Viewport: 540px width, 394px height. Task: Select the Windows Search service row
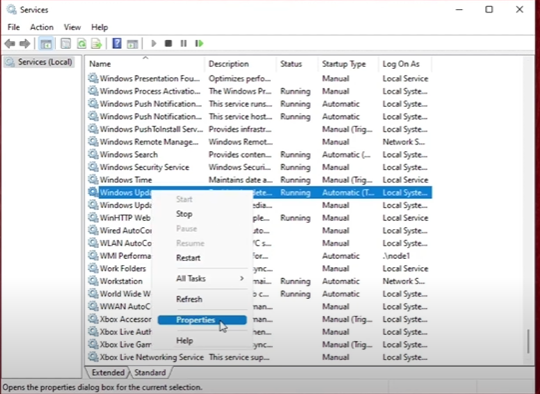[259, 154]
